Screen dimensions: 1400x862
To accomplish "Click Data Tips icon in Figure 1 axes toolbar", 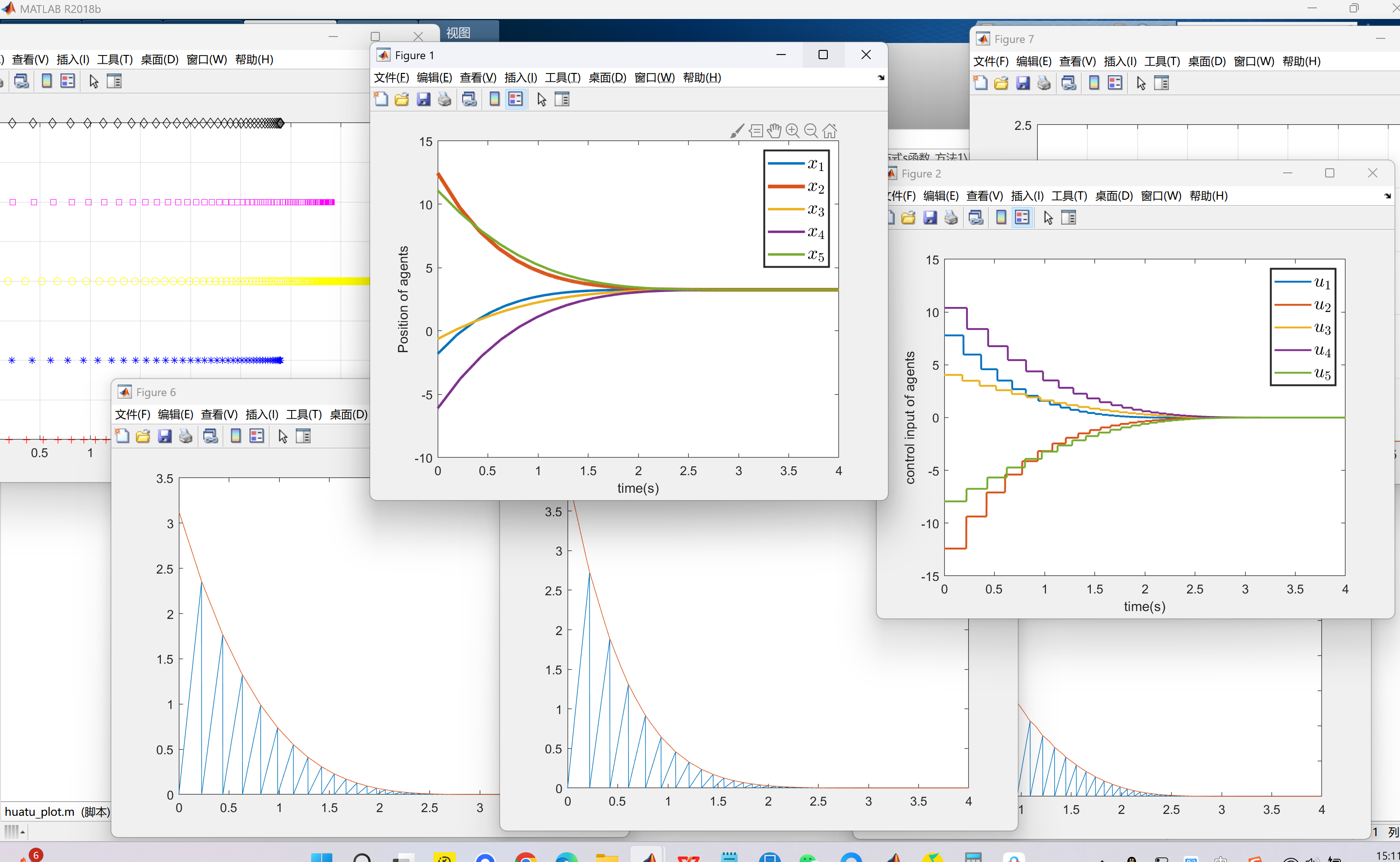I will [x=755, y=130].
